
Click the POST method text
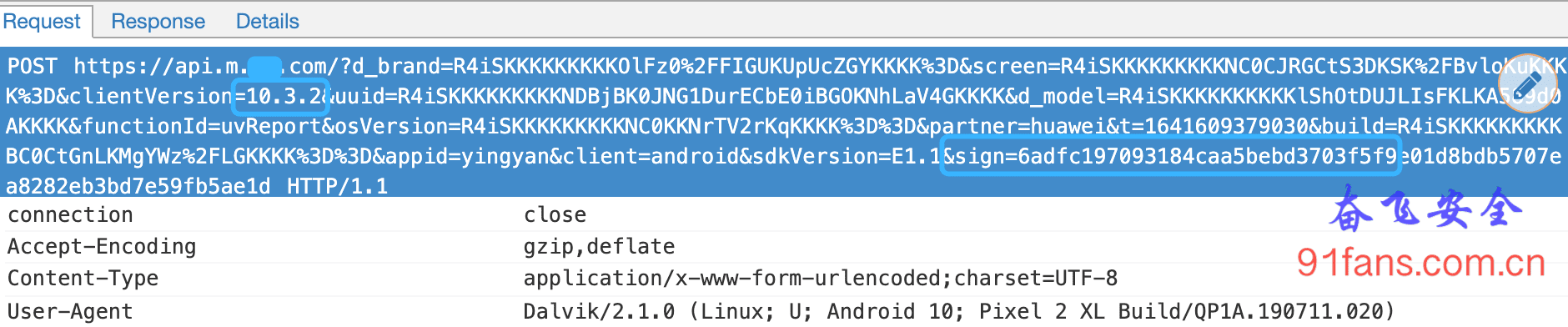[33, 66]
